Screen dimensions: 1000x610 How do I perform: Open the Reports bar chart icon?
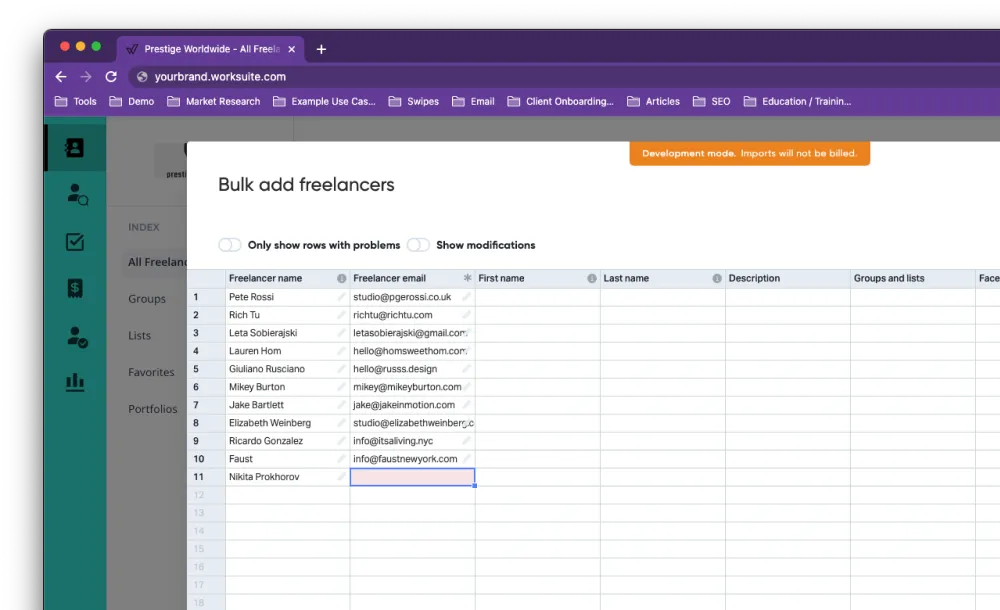click(x=75, y=382)
